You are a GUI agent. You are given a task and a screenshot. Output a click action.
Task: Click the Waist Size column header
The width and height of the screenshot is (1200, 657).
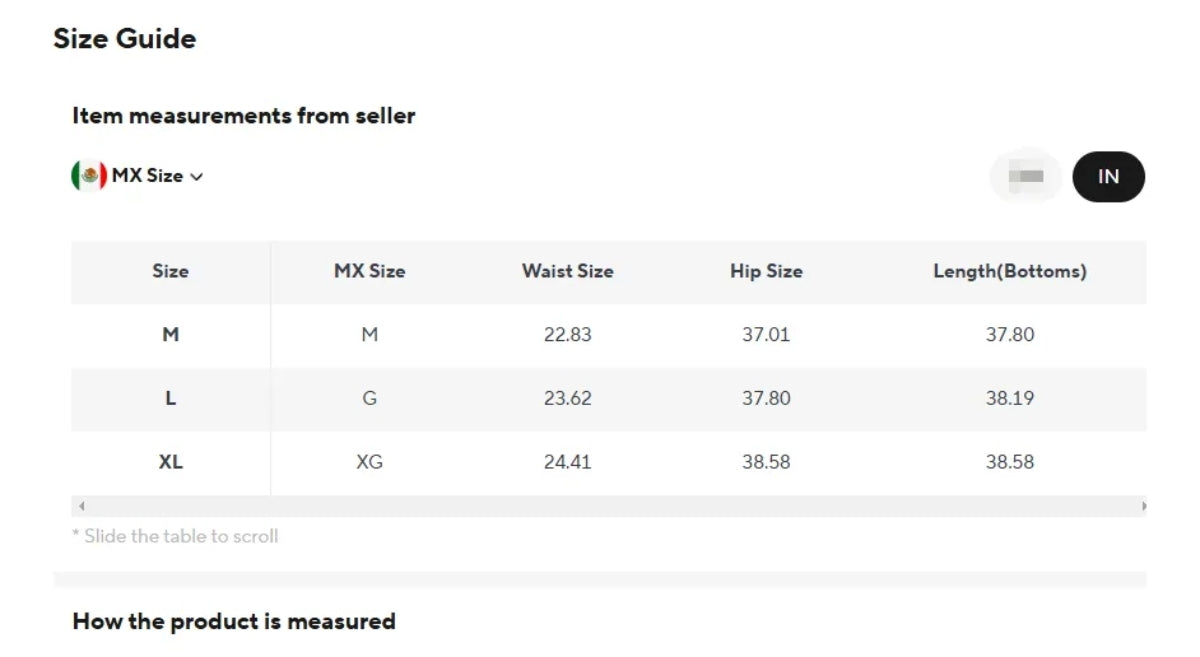click(567, 271)
